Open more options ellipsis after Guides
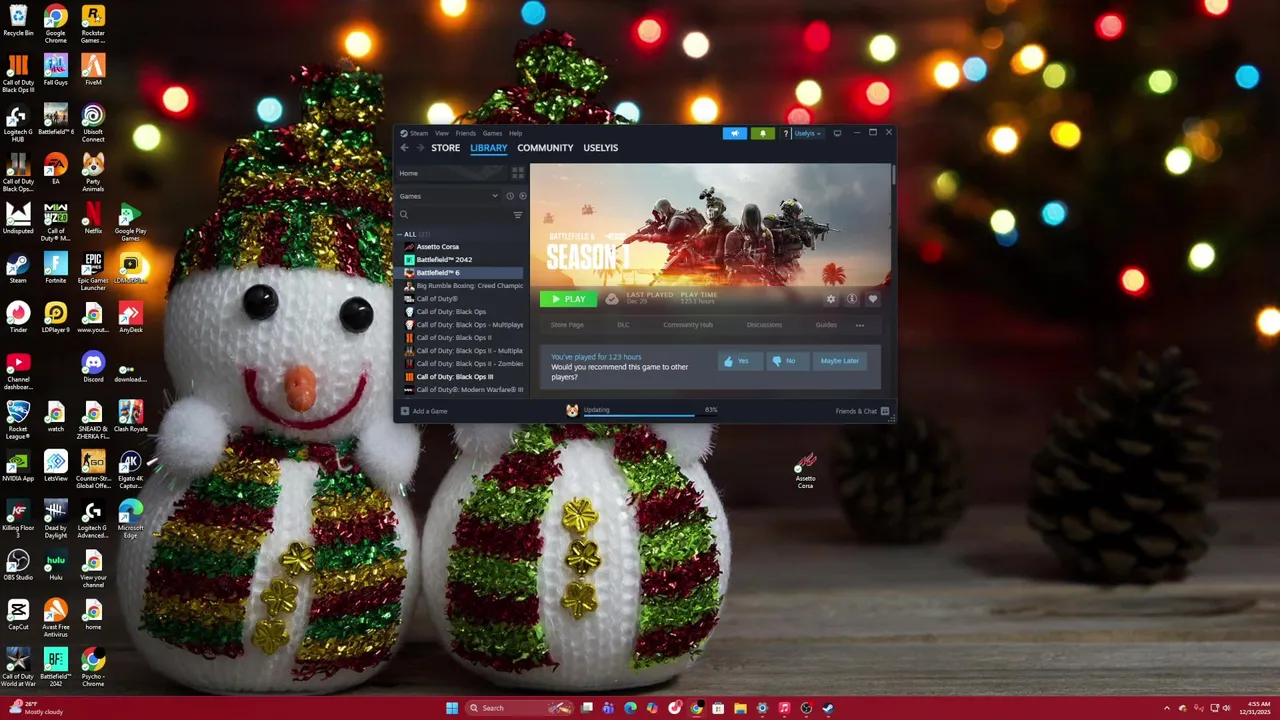 point(859,325)
